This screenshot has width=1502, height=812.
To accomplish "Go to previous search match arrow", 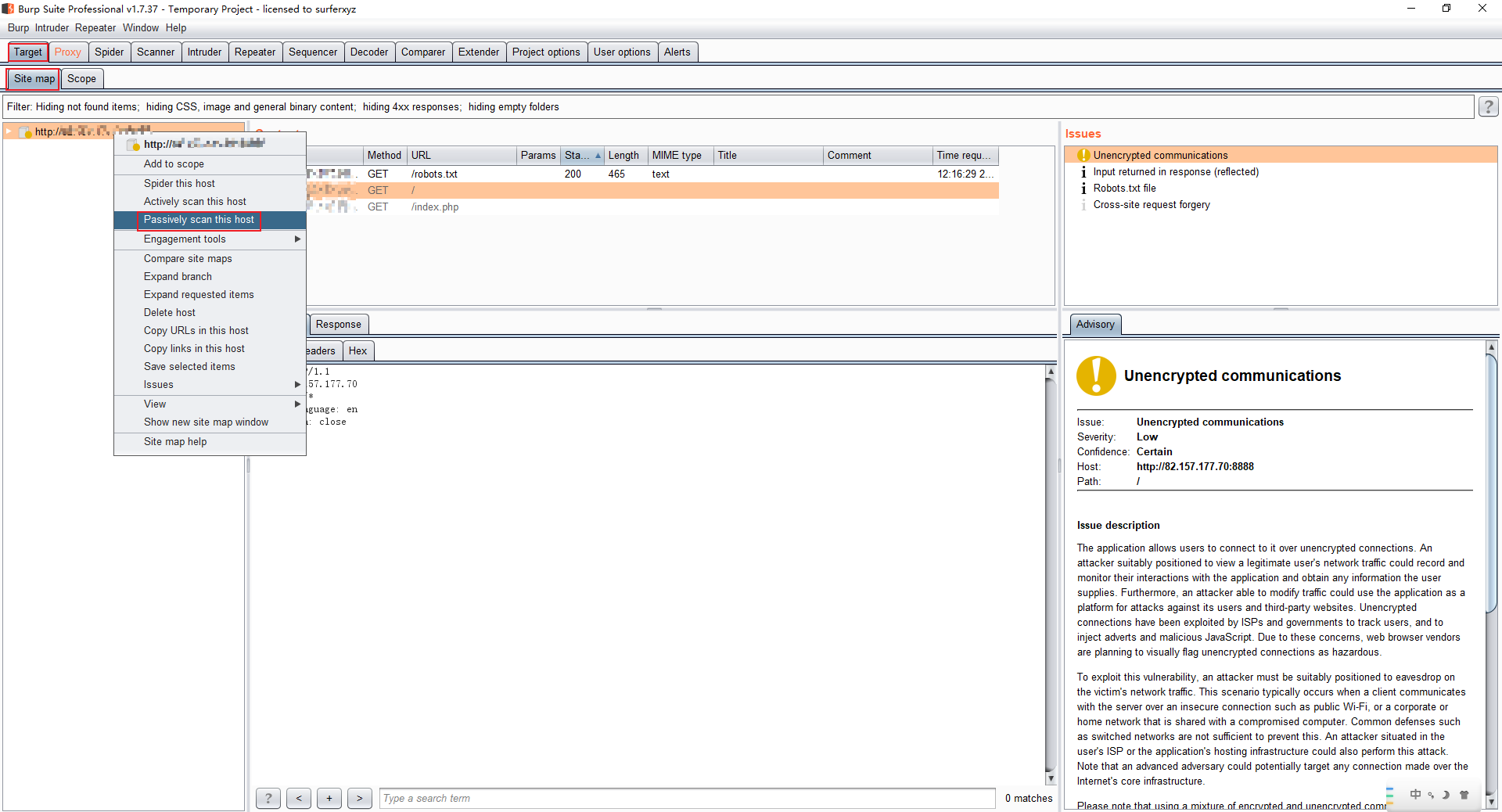I will pyautogui.click(x=299, y=798).
